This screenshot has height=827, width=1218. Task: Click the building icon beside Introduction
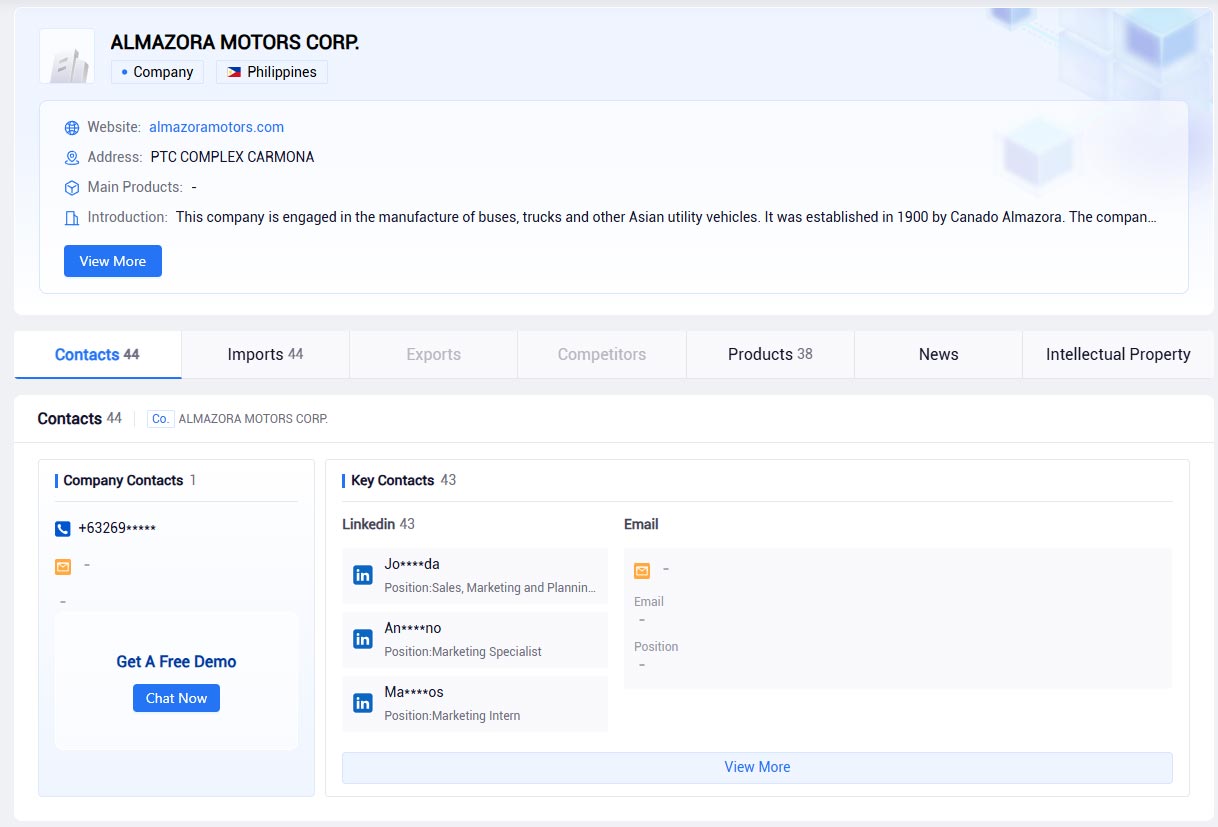[x=72, y=218]
